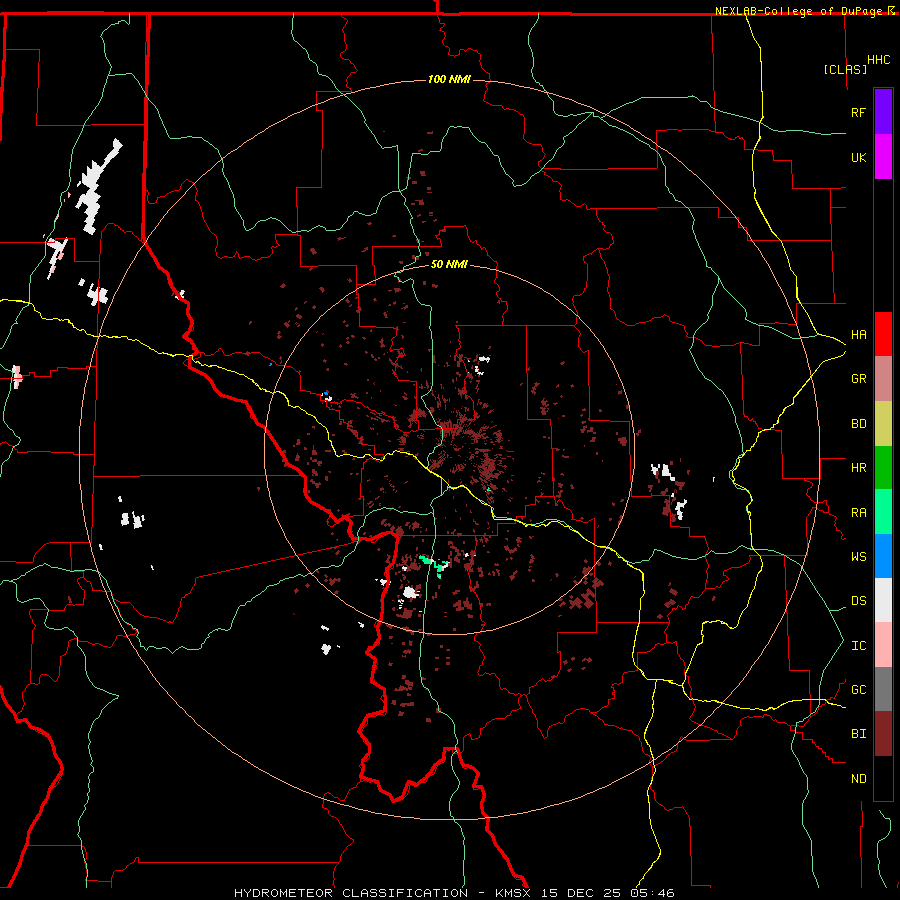Click the 15 DEC 25 date text
The height and width of the screenshot is (900, 900).
click(x=583, y=893)
